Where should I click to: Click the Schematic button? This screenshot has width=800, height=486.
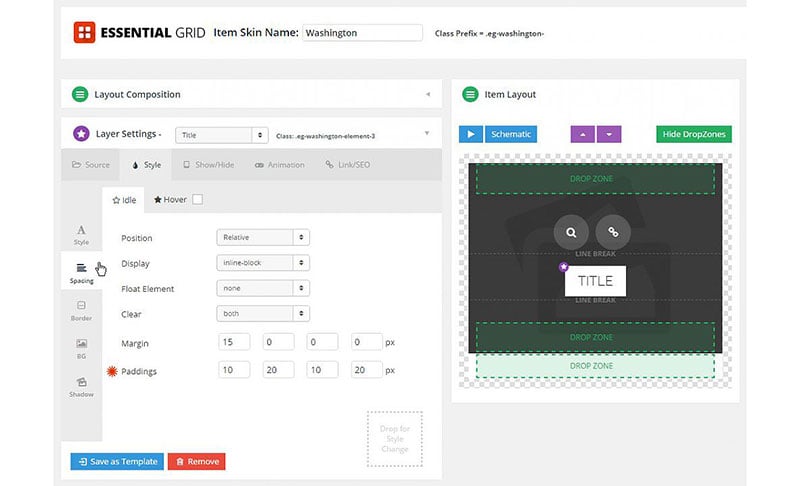tap(511, 134)
